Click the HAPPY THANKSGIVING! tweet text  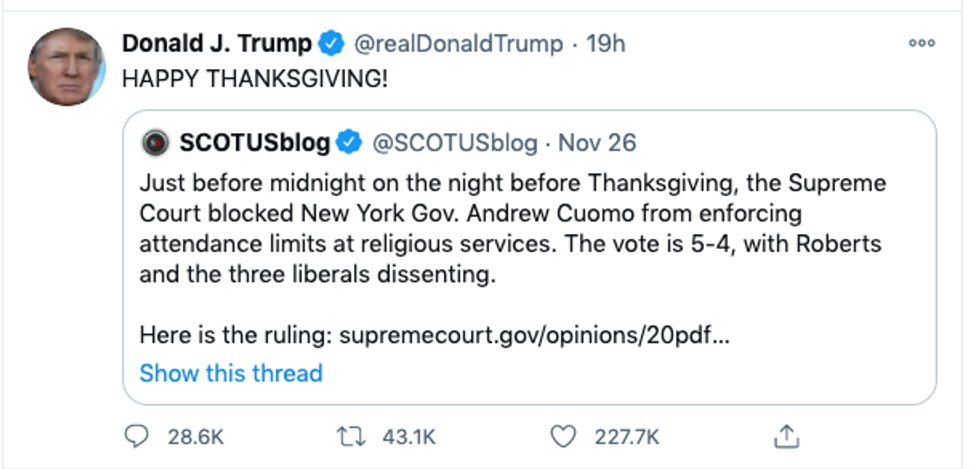click(255, 78)
